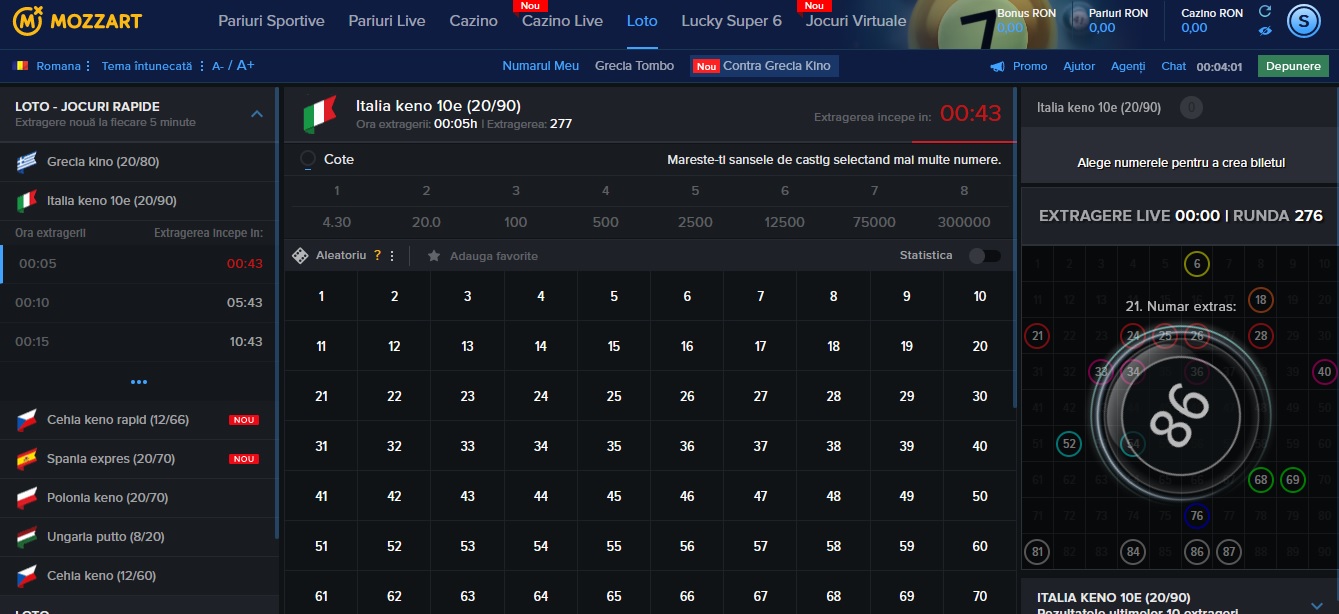Open the Cazino tab

(x=474, y=21)
